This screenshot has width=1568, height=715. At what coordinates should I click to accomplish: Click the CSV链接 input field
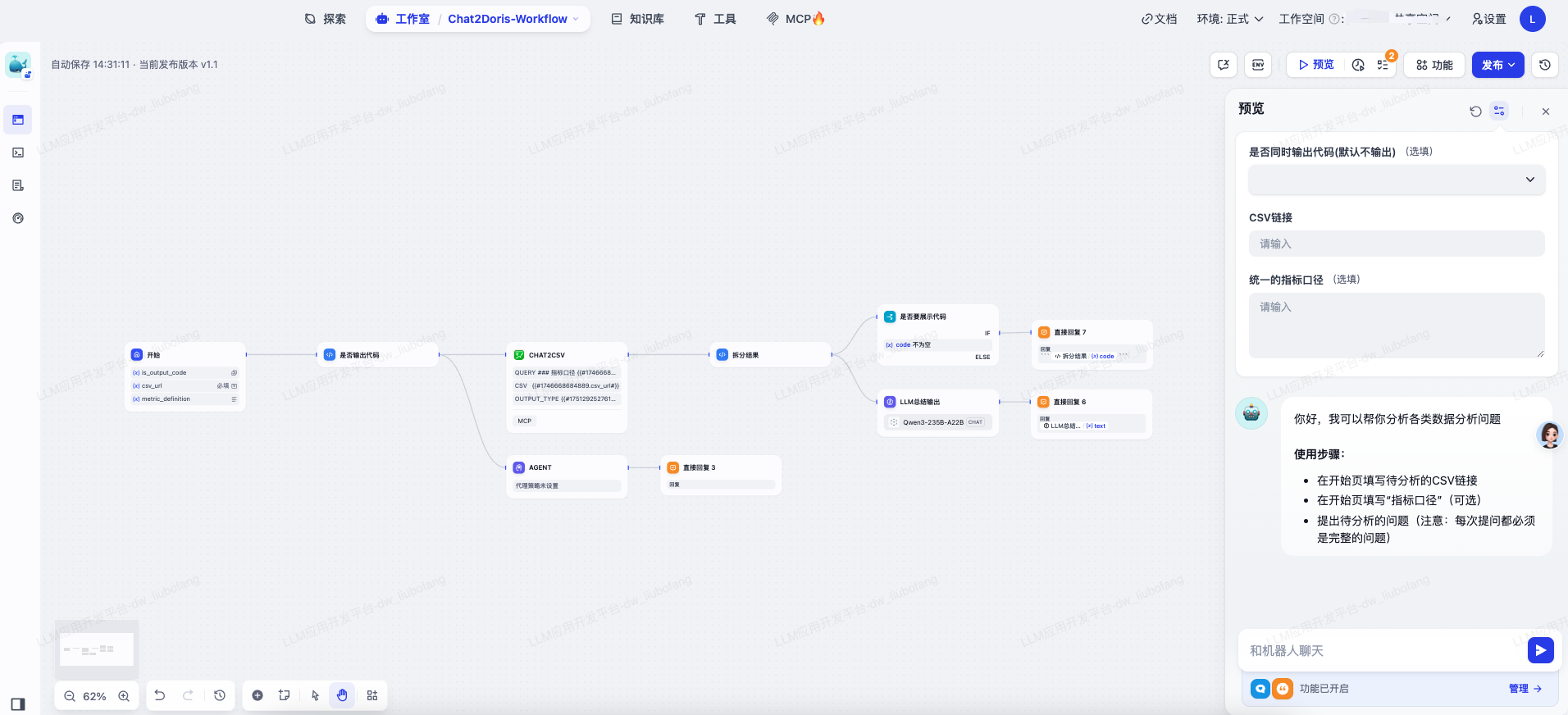click(1396, 244)
